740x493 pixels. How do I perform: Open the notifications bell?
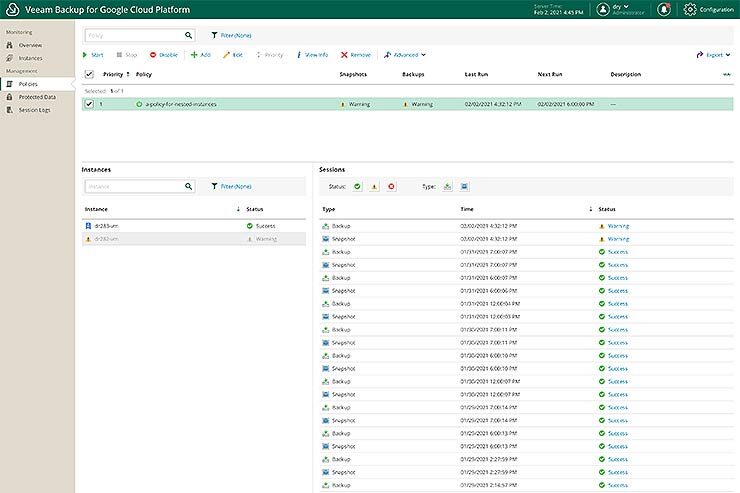(x=665, y=9)
